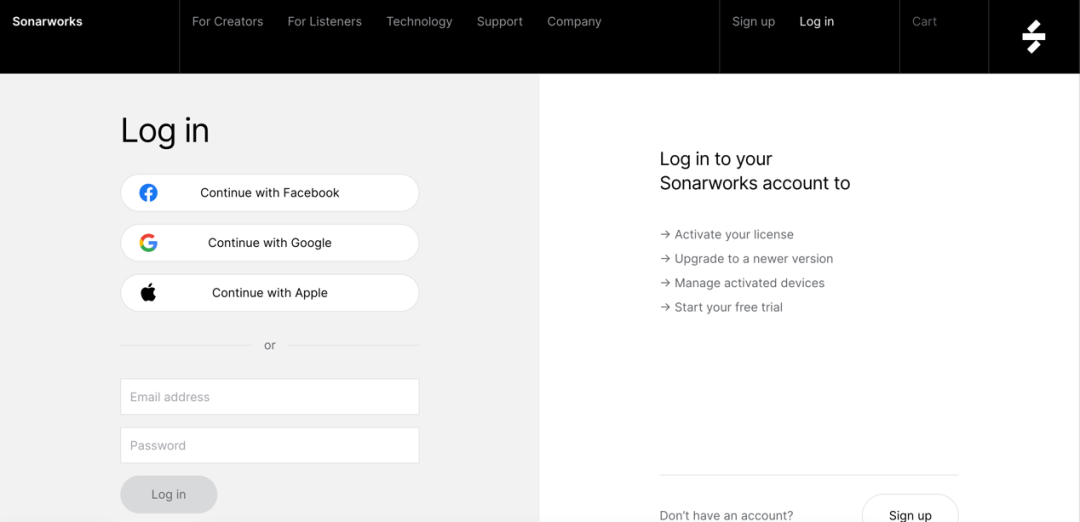Click the Apple logo icon
Viewport: 1080px width, 522px height.
coord(148,293)
